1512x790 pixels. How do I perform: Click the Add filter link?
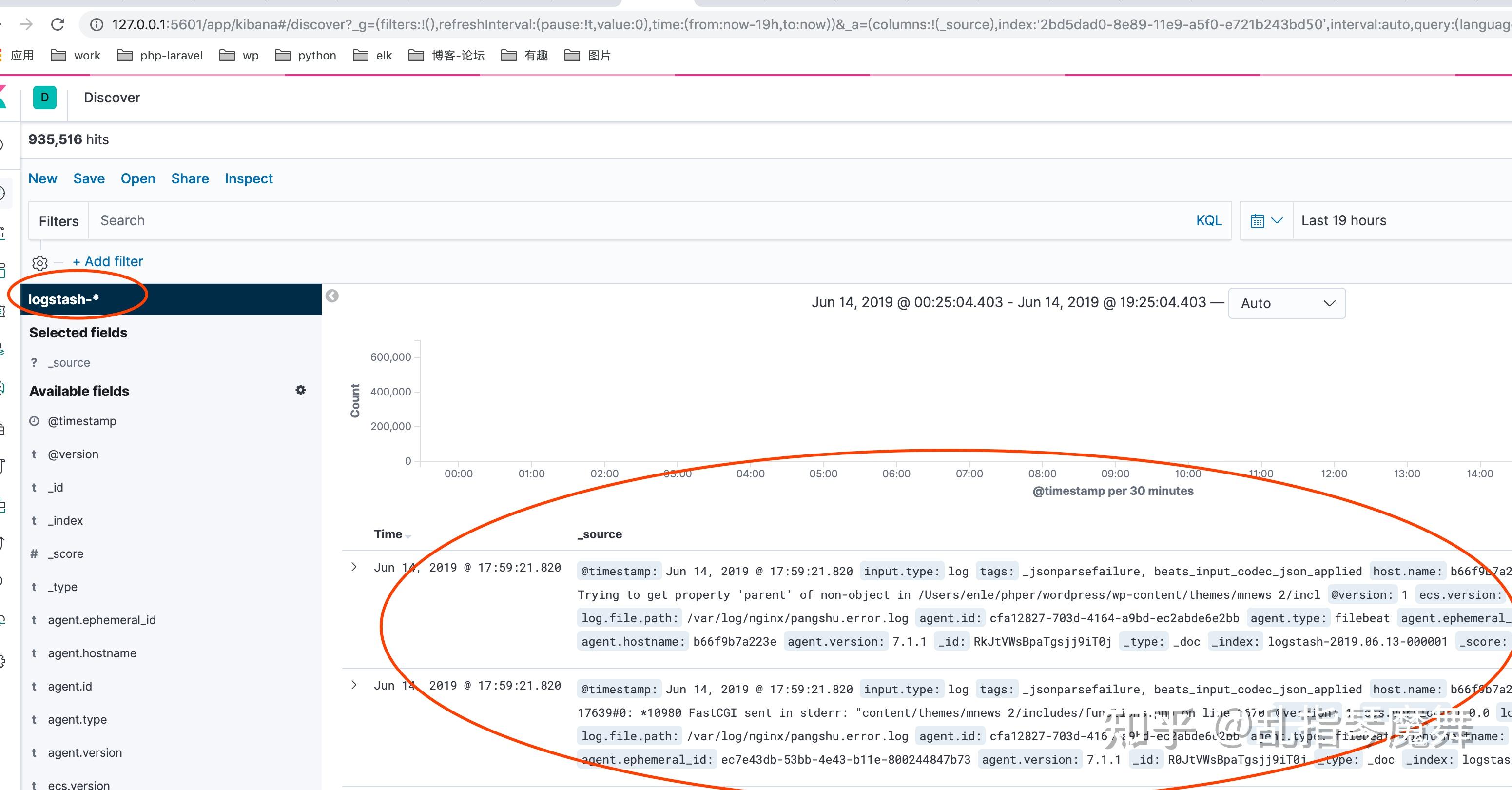[x=108, y=261]
